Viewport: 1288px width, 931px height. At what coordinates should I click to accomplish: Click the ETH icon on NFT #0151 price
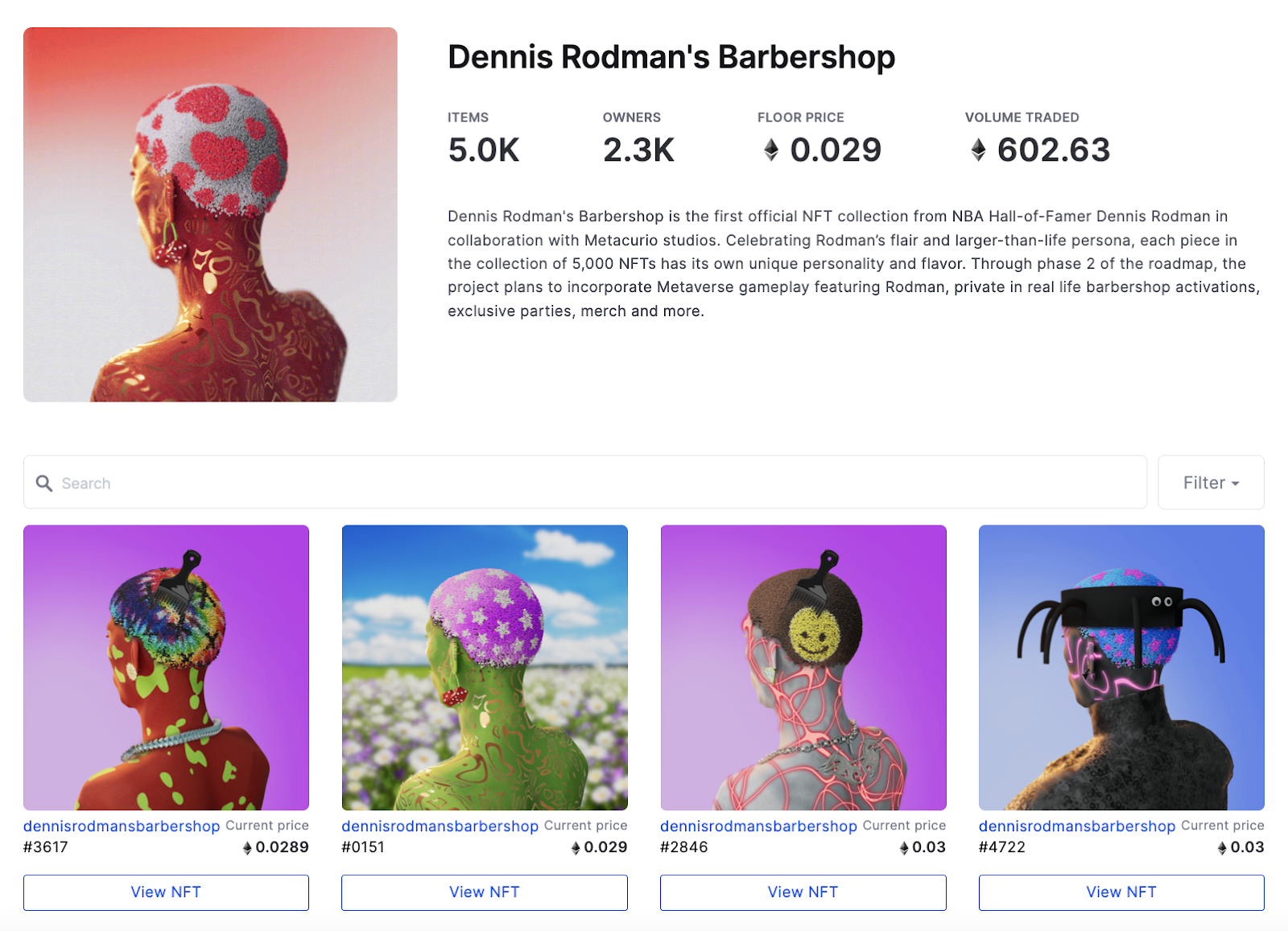tap(576, 848)
